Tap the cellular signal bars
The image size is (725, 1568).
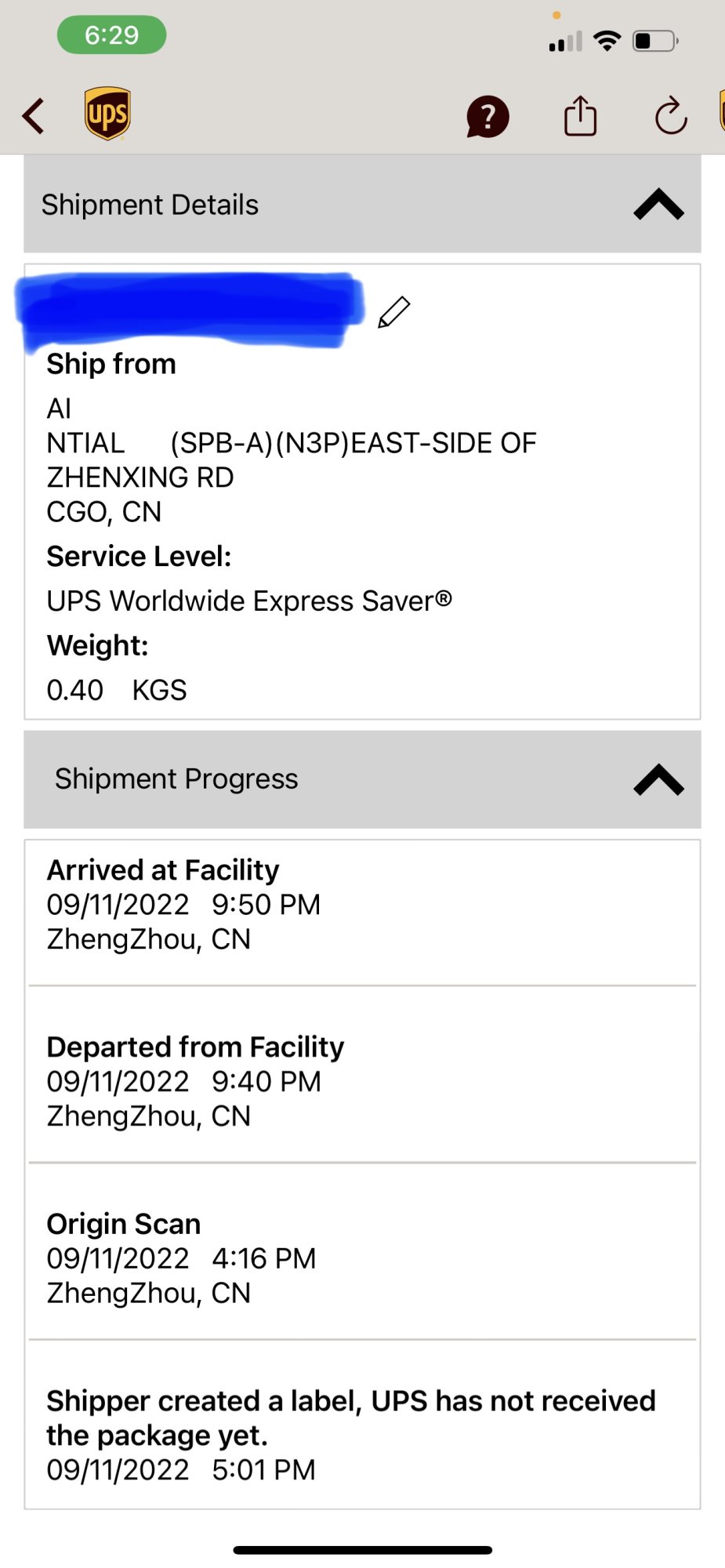565,42
